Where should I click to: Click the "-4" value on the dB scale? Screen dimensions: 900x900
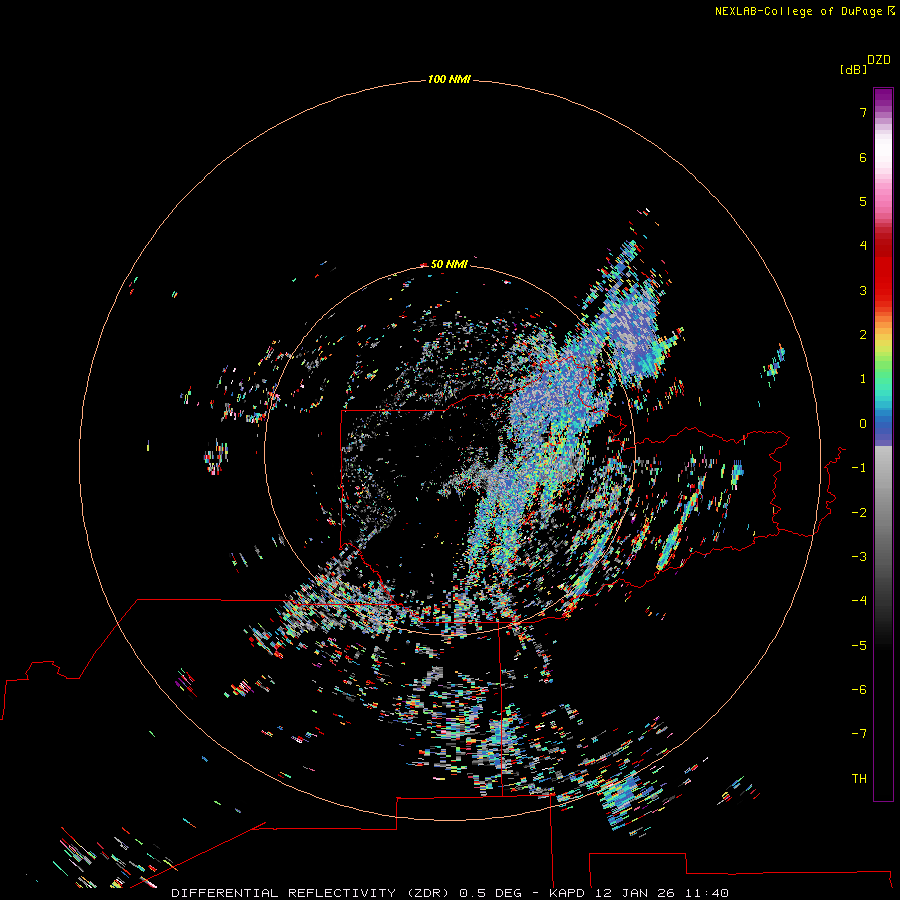click(859, 601)
